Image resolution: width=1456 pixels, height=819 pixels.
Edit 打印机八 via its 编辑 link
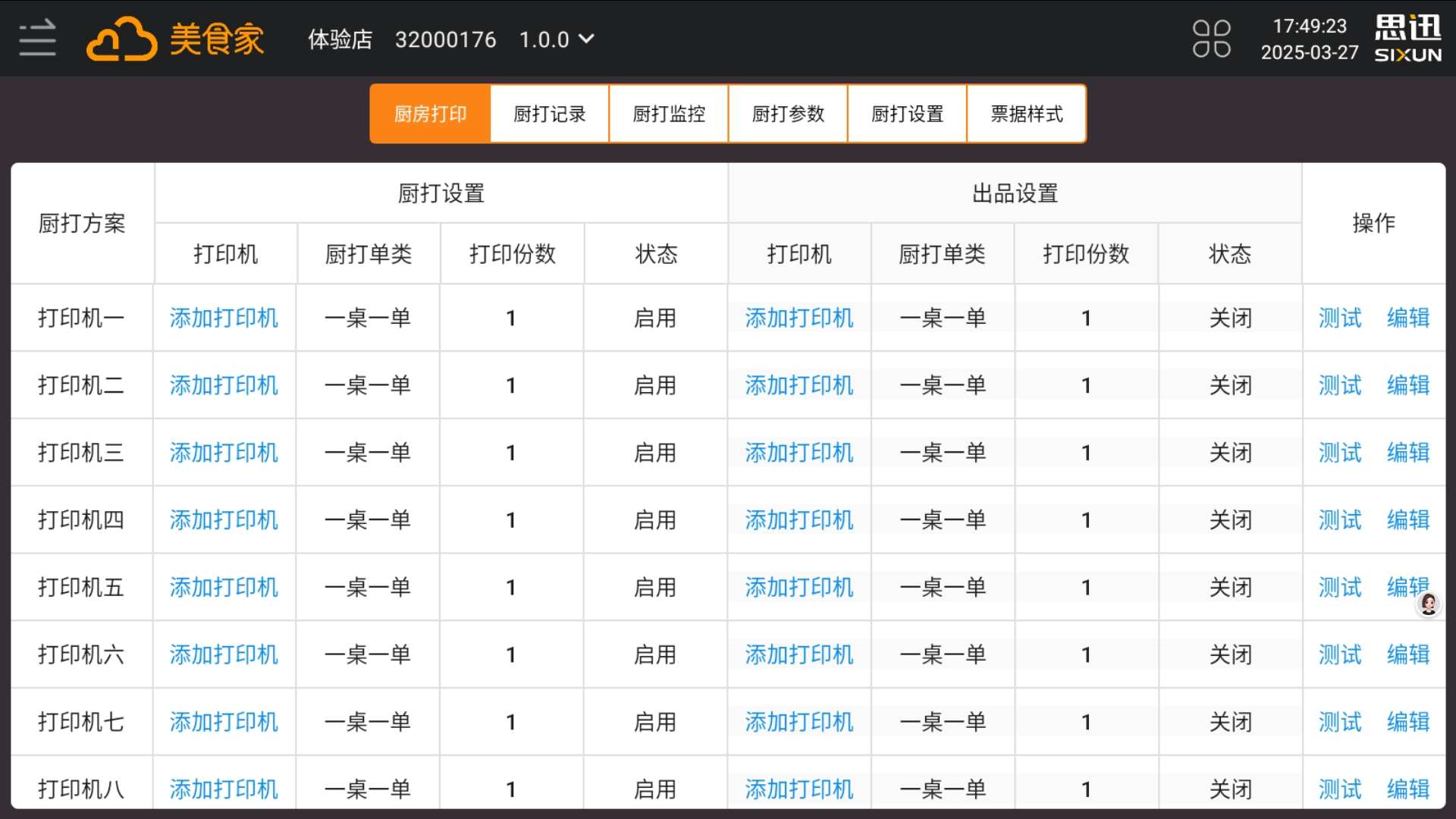(1408, 789)
